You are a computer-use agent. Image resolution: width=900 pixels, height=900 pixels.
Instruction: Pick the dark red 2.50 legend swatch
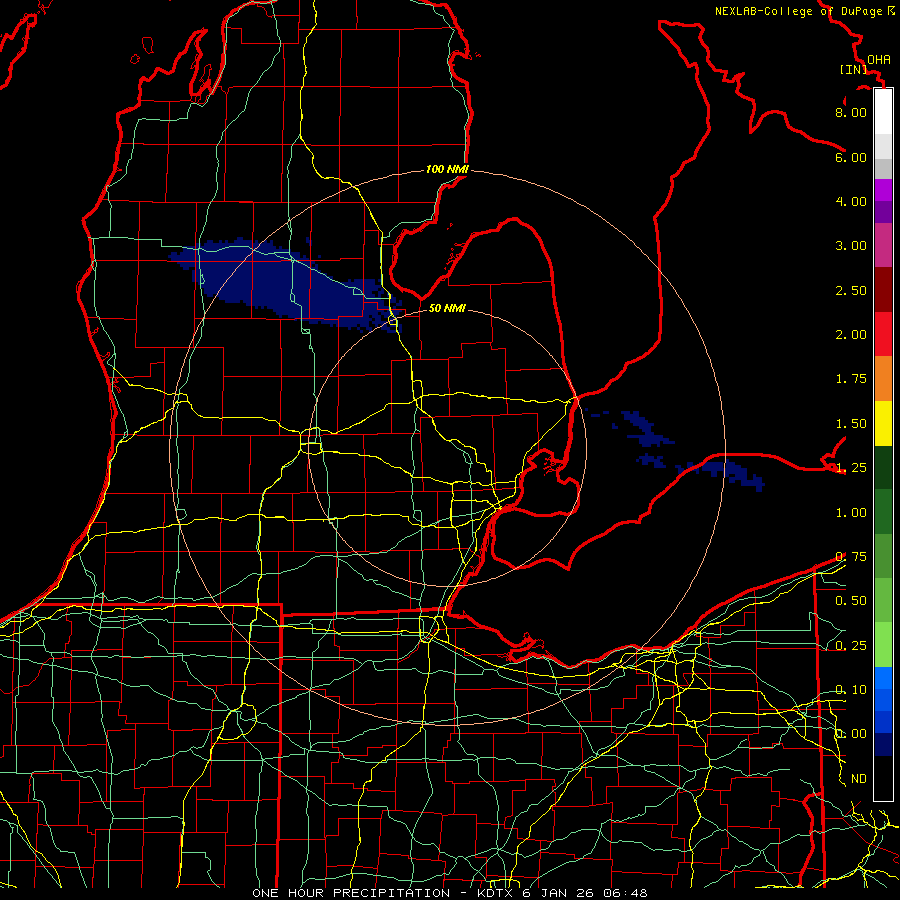pyautogui.click(x=883, y=290)
